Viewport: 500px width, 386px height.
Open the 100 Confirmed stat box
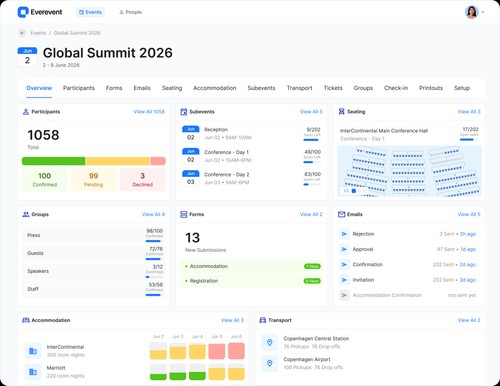(x=45, y=180)
